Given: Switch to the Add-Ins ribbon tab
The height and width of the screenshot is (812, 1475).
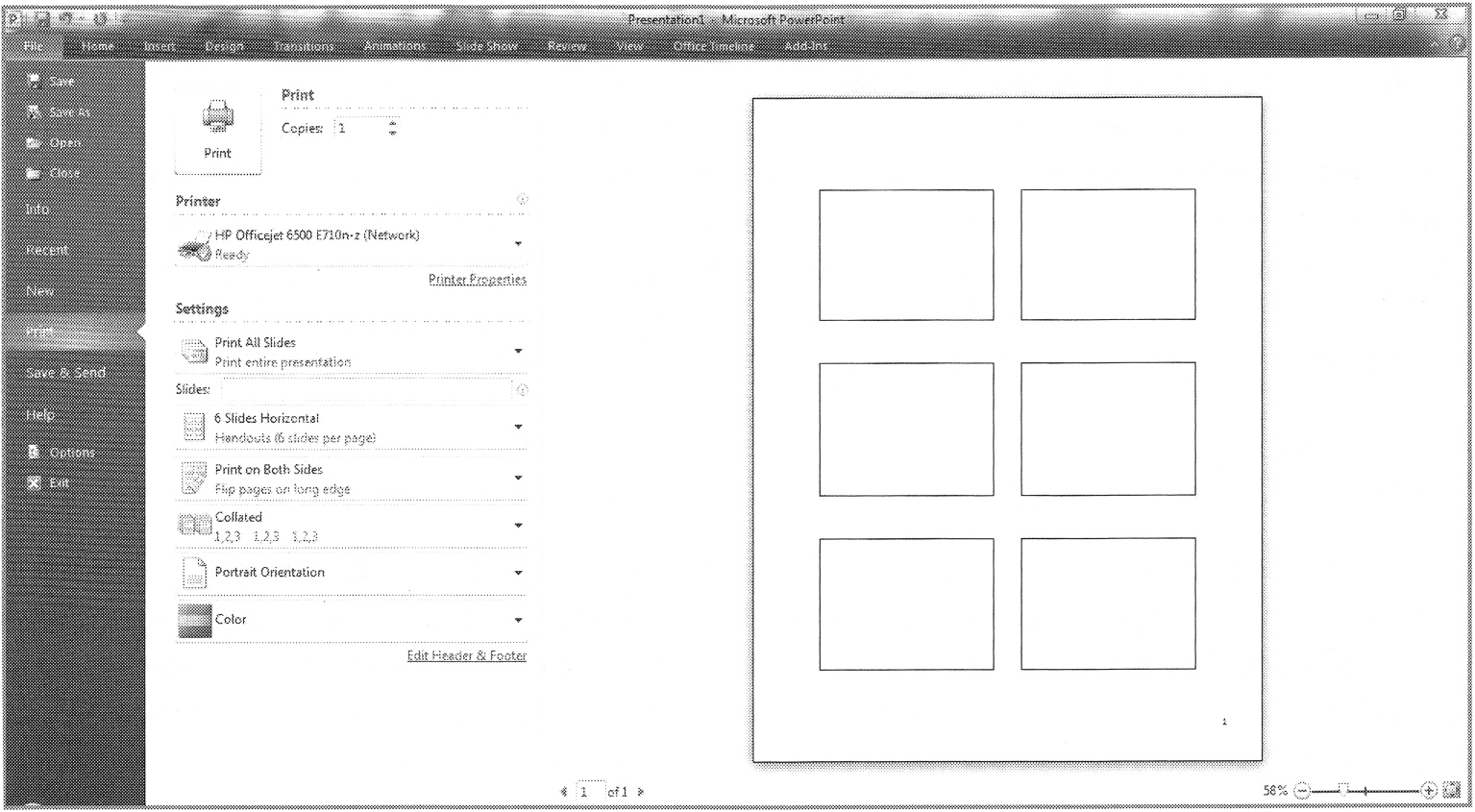Looking at the screenshot, I should tap(805, 46).
